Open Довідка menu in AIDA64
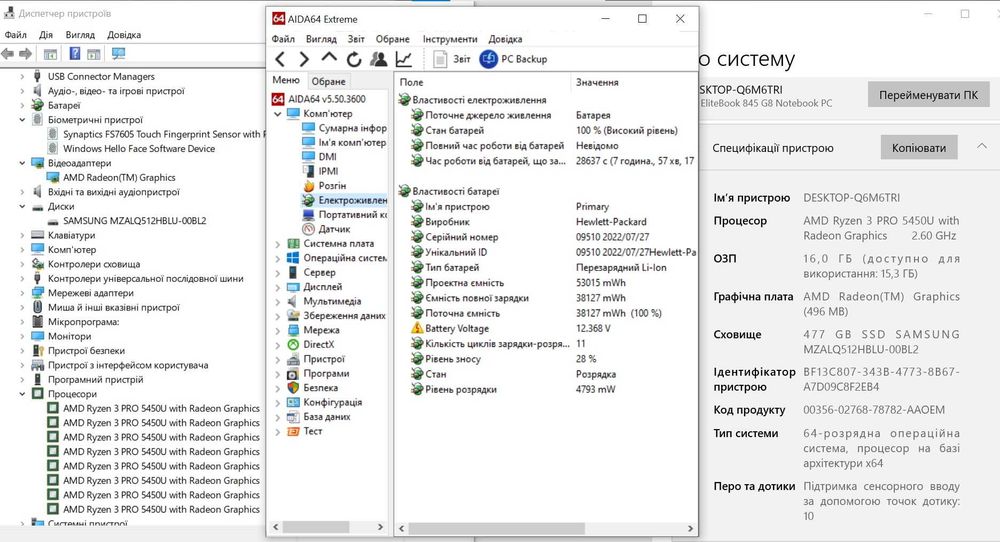Screen dimensions: 1000x542 click(x=505, y=39)
